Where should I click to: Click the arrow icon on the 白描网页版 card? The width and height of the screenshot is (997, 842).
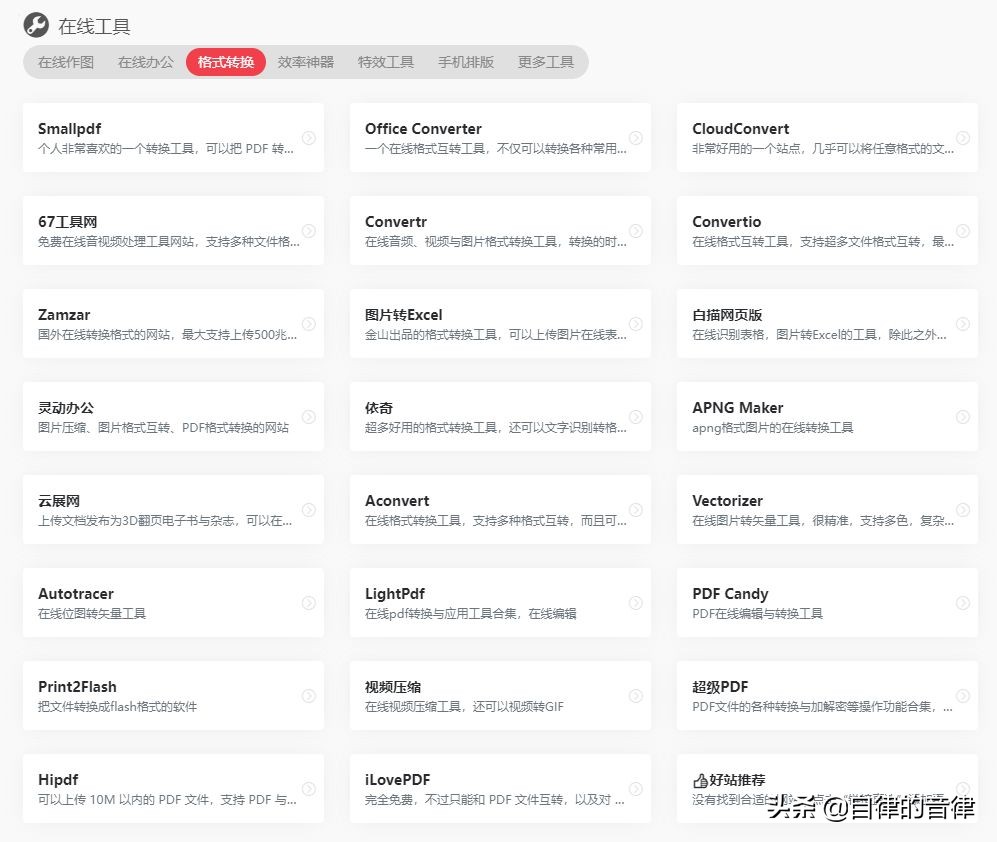point(963,324)
